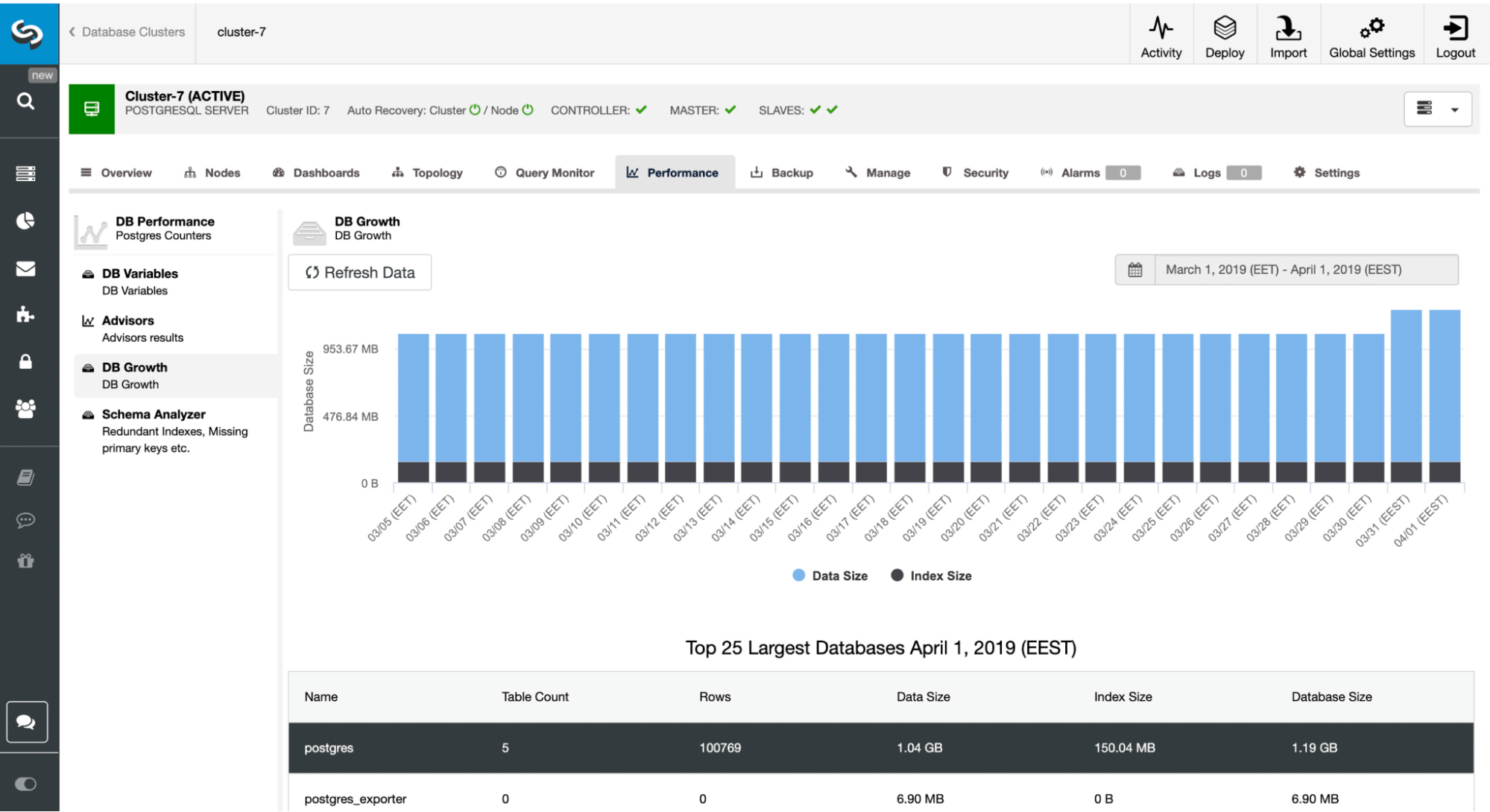Viewport: 1490px width, 812px height.
Task: Click the Schema Analyzer sidebar icon
Action: (x=87, y=415)
